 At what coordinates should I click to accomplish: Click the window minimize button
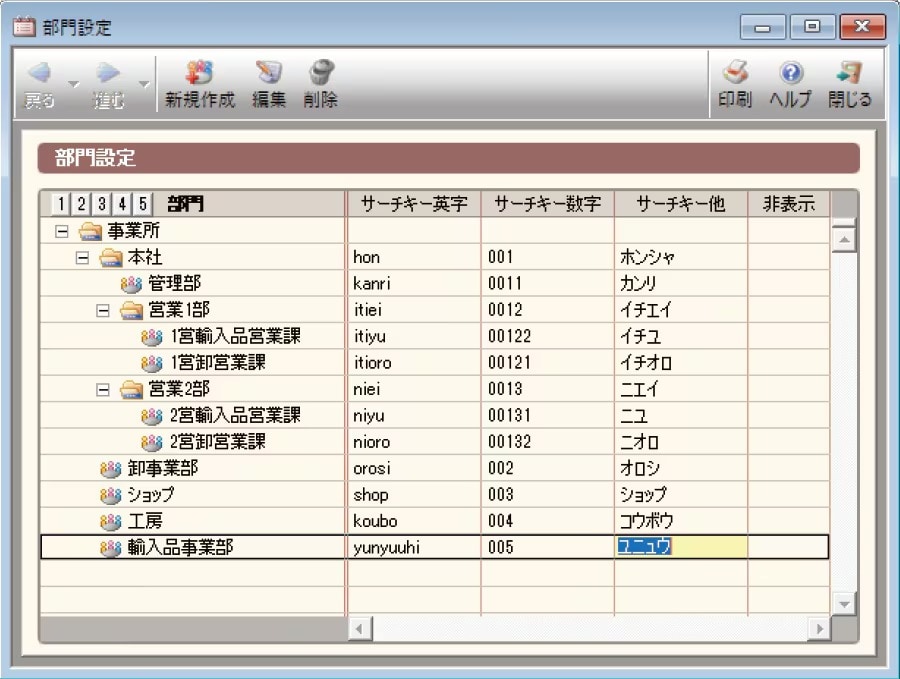(x=762, y=27)
